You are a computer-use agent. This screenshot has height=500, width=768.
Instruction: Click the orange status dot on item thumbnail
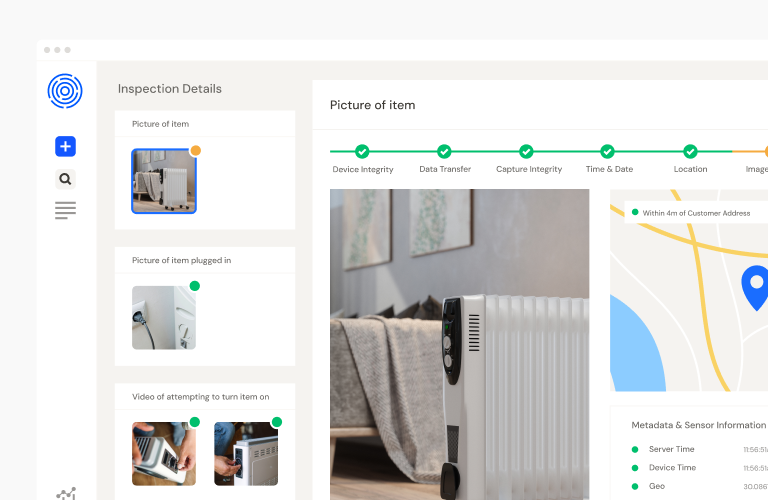(195, 150)
